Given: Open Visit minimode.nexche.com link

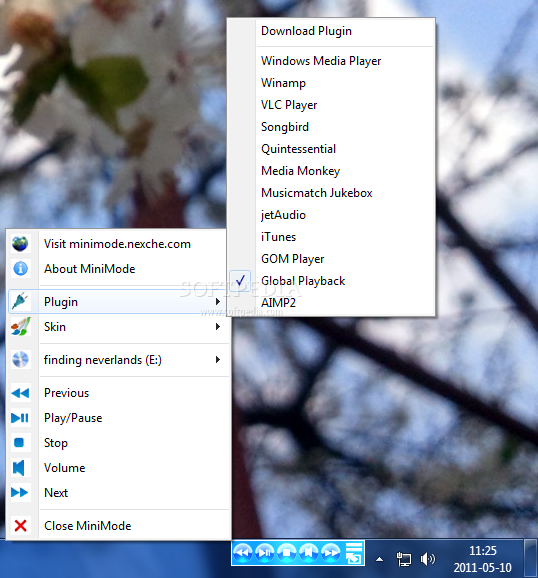Looking at the screenshot, I should coord(118,244).
